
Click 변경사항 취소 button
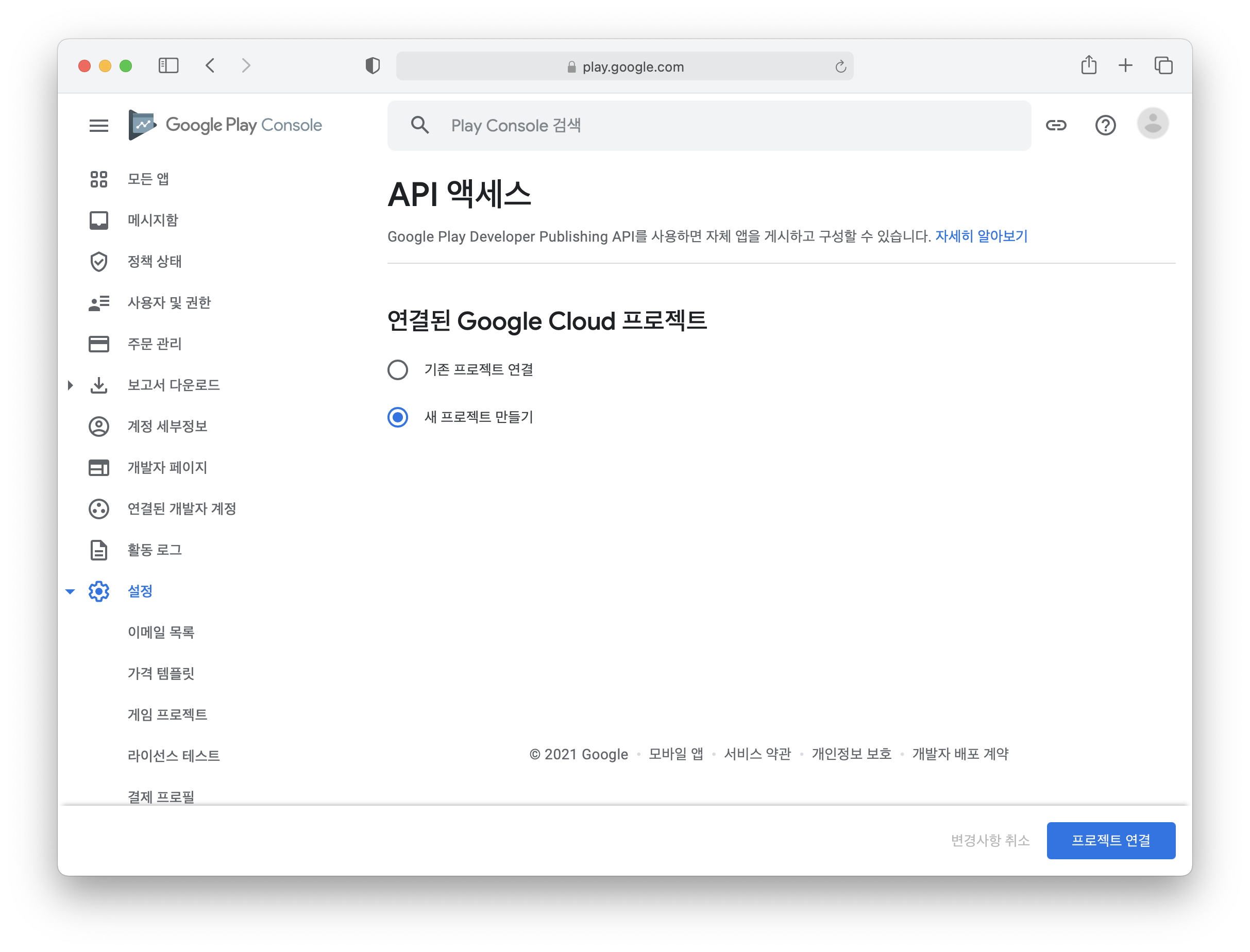click(x=990, y=840)
